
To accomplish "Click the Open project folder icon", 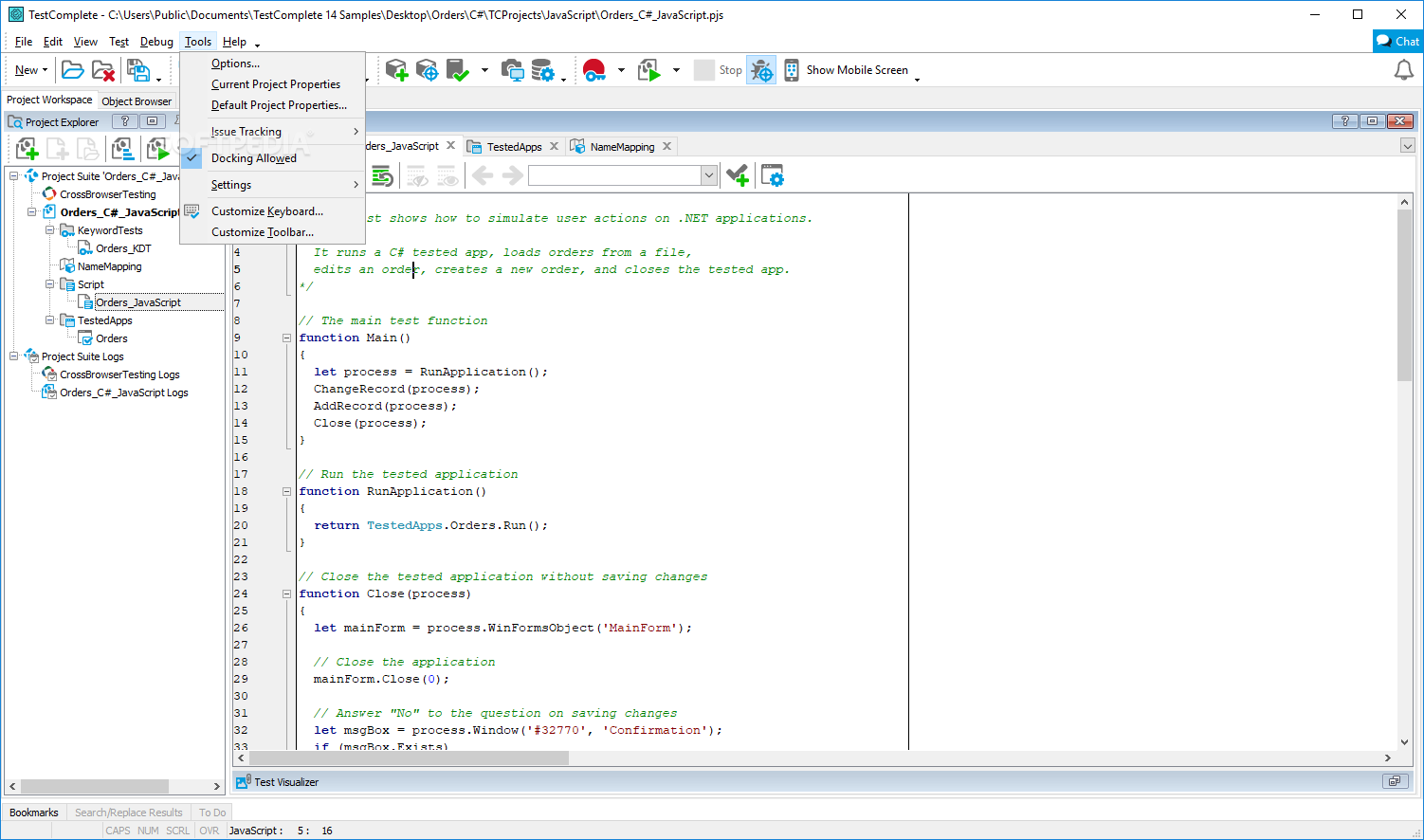I will pos(73,70).
